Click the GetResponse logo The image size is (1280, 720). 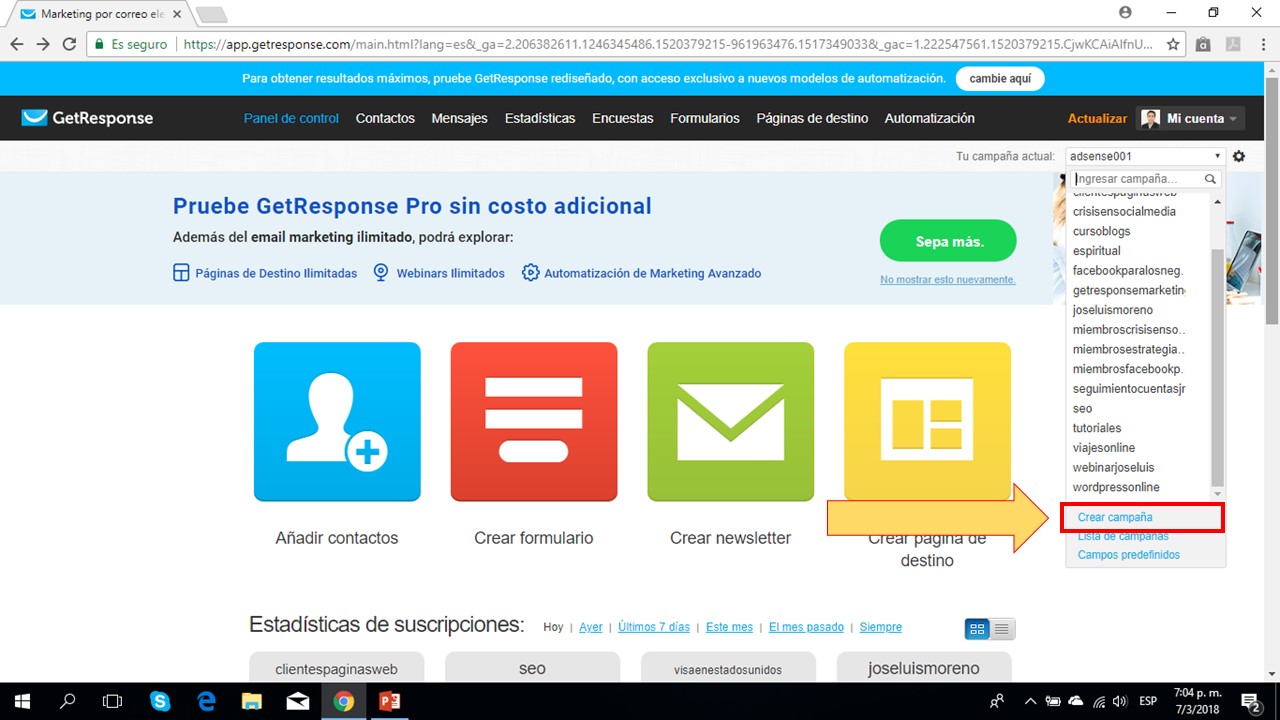[x=87, y=118]
